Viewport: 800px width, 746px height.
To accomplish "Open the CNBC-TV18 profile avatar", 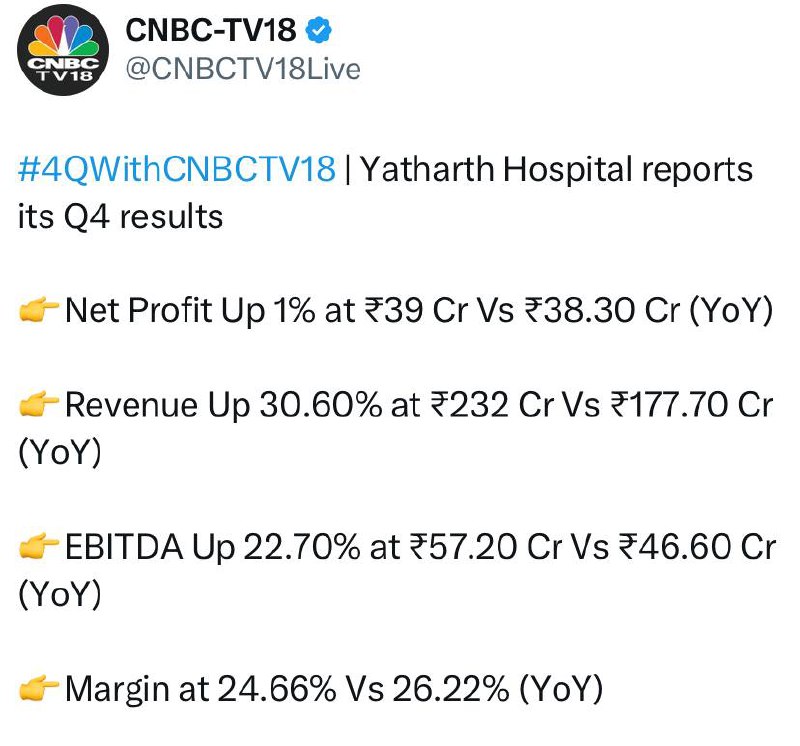I will (63, 49).
